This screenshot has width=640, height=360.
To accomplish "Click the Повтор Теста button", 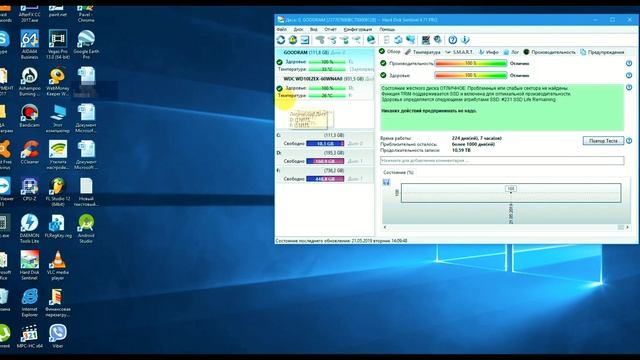I will [603, 140].
